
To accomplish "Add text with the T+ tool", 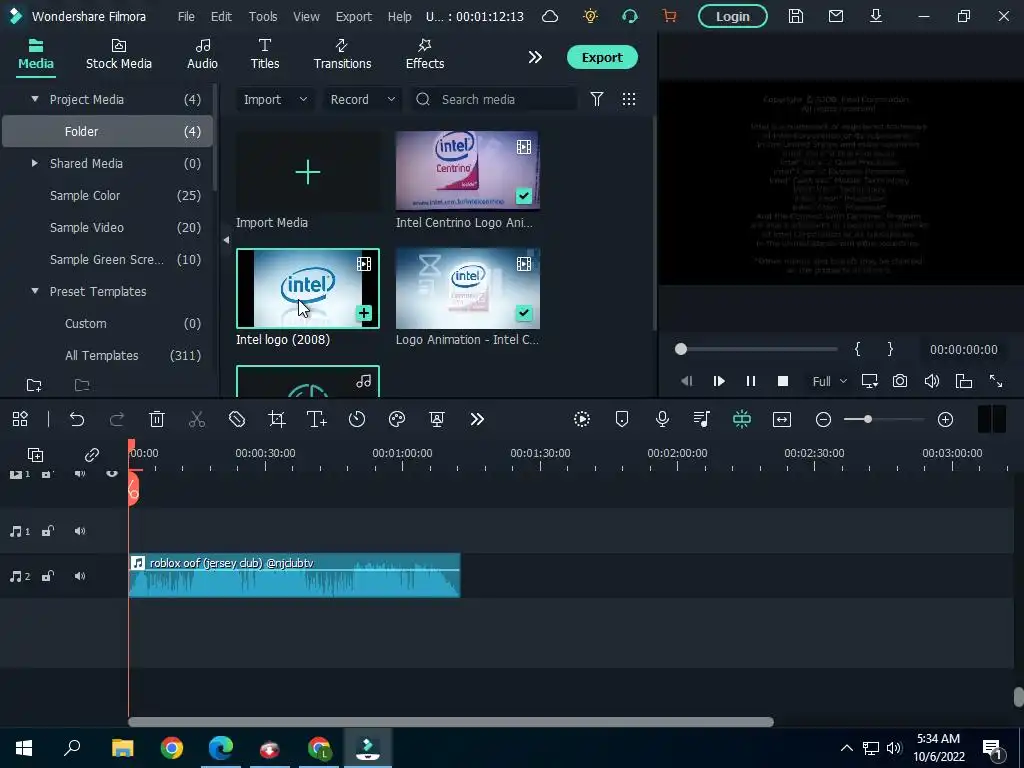I will [317, 419].
